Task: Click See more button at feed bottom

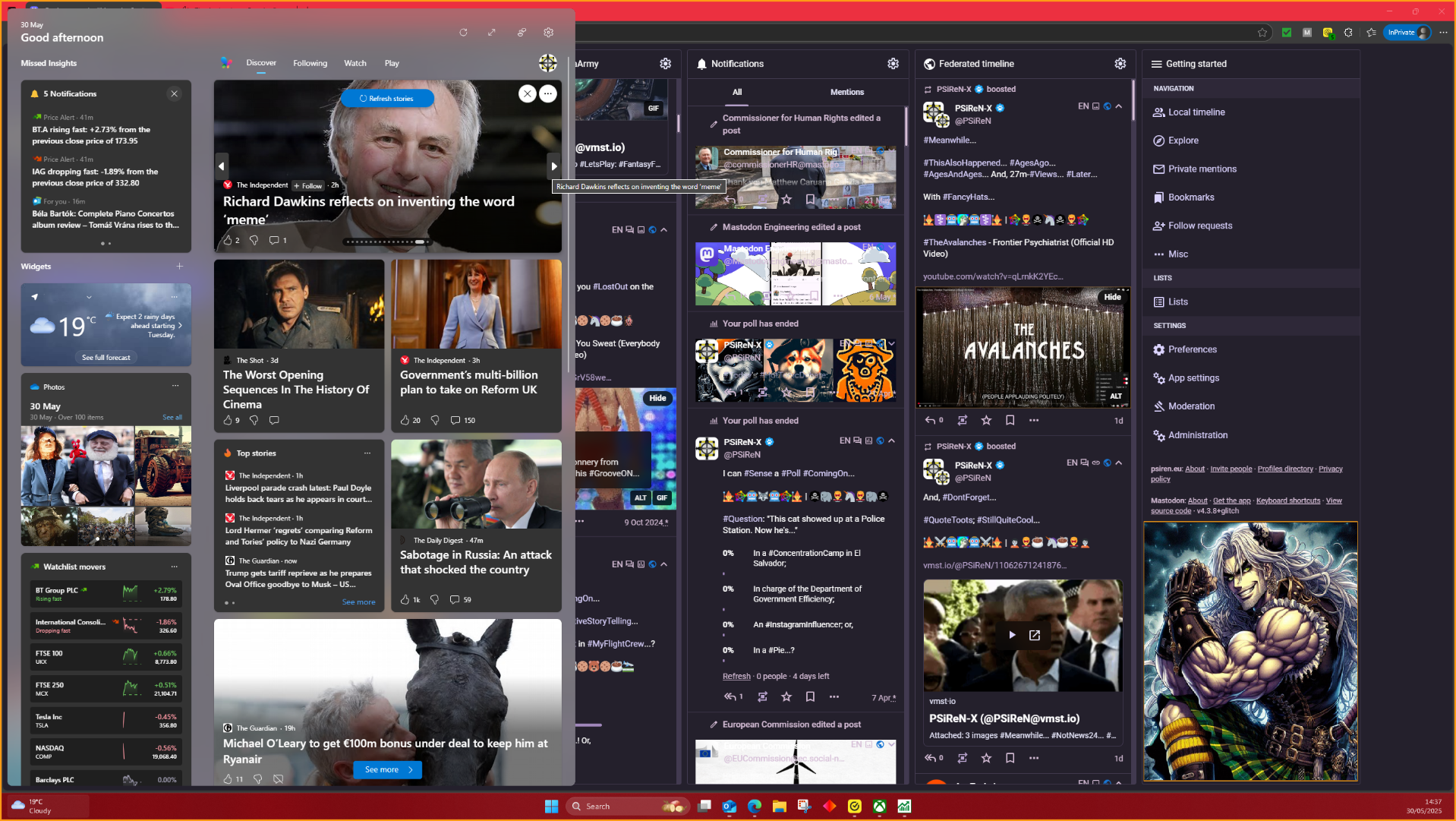Action: 387,770
